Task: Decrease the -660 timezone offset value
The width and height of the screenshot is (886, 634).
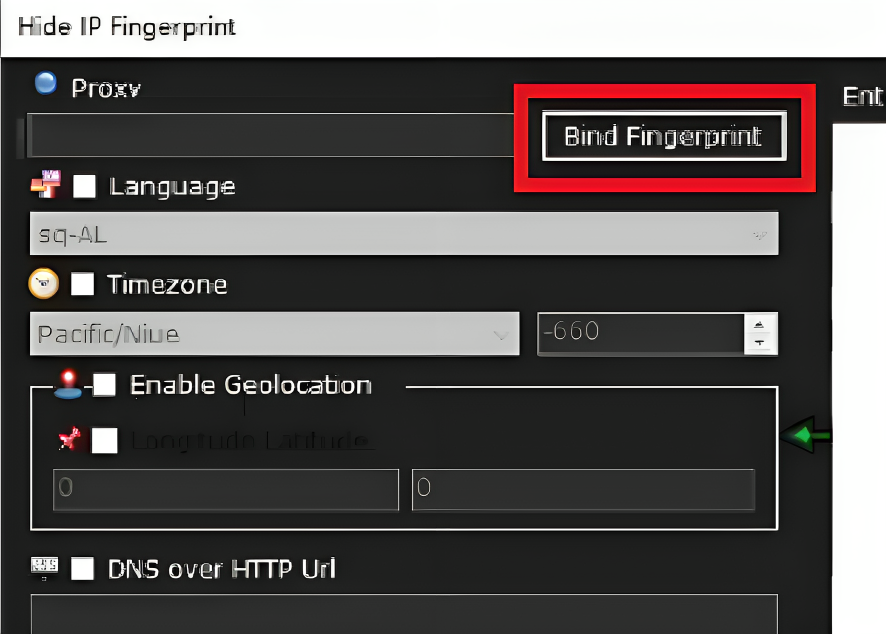Action: point(760,343)
